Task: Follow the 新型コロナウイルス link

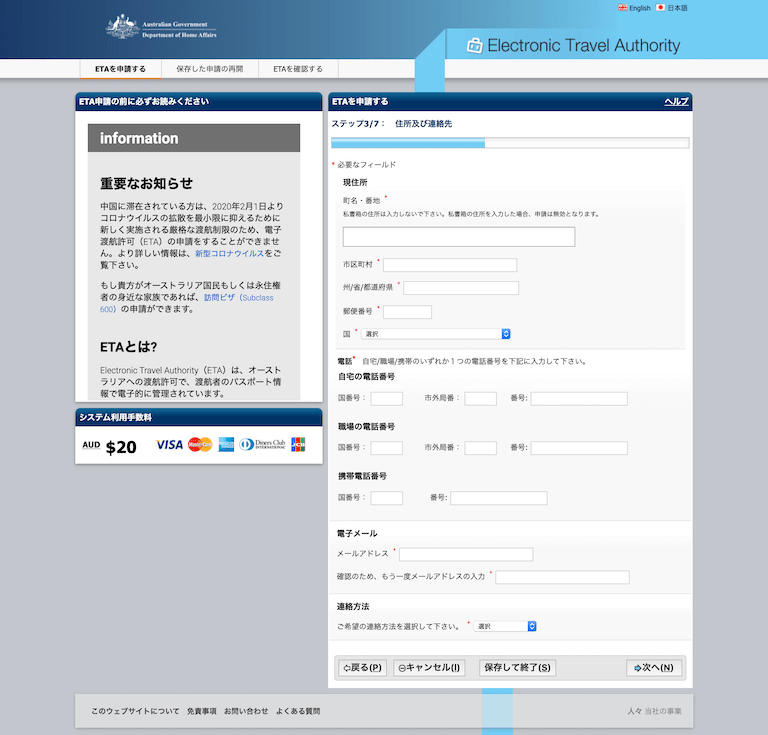Action: (229, 253)
